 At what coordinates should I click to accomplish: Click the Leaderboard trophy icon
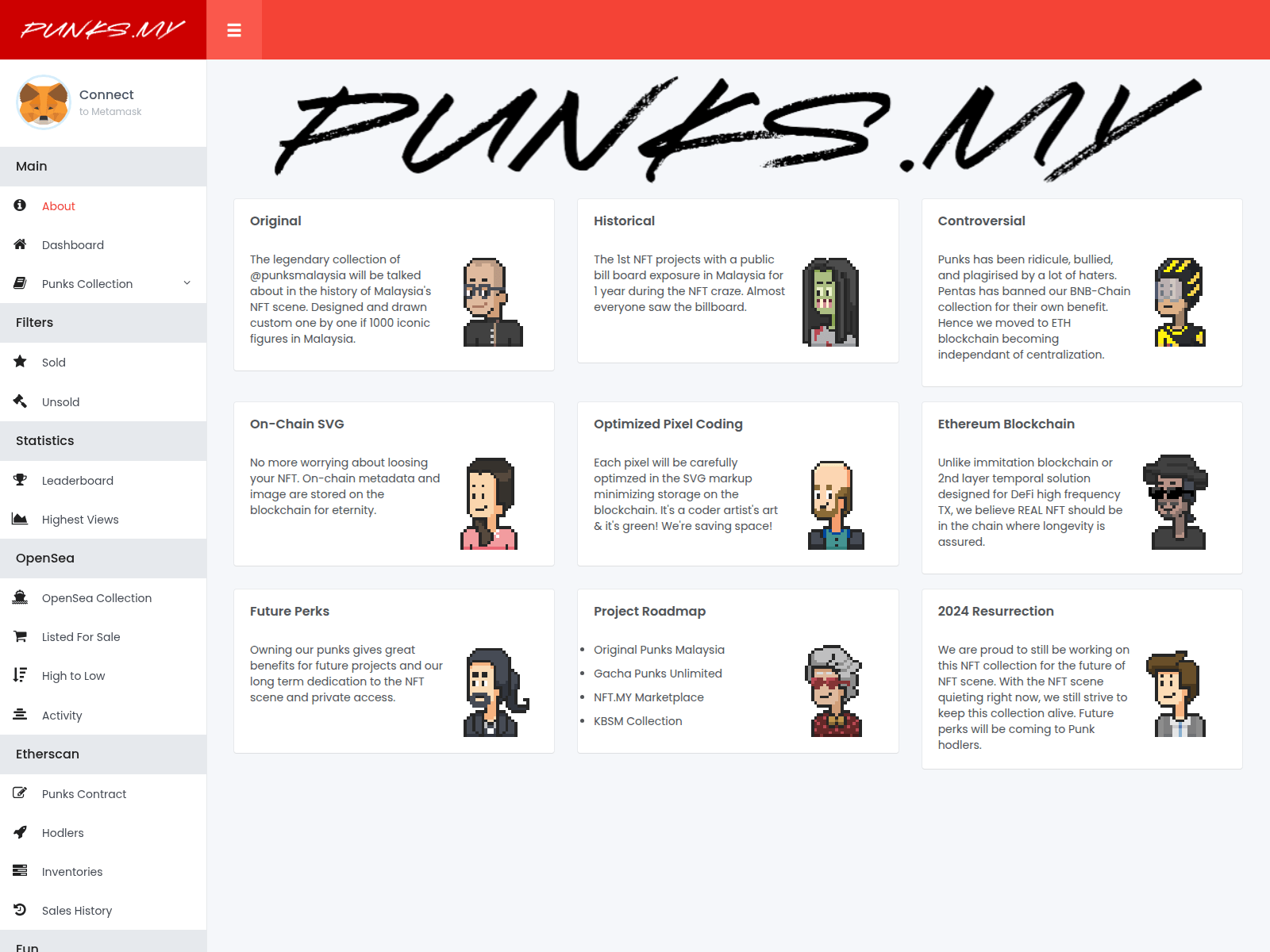point(20,480)
